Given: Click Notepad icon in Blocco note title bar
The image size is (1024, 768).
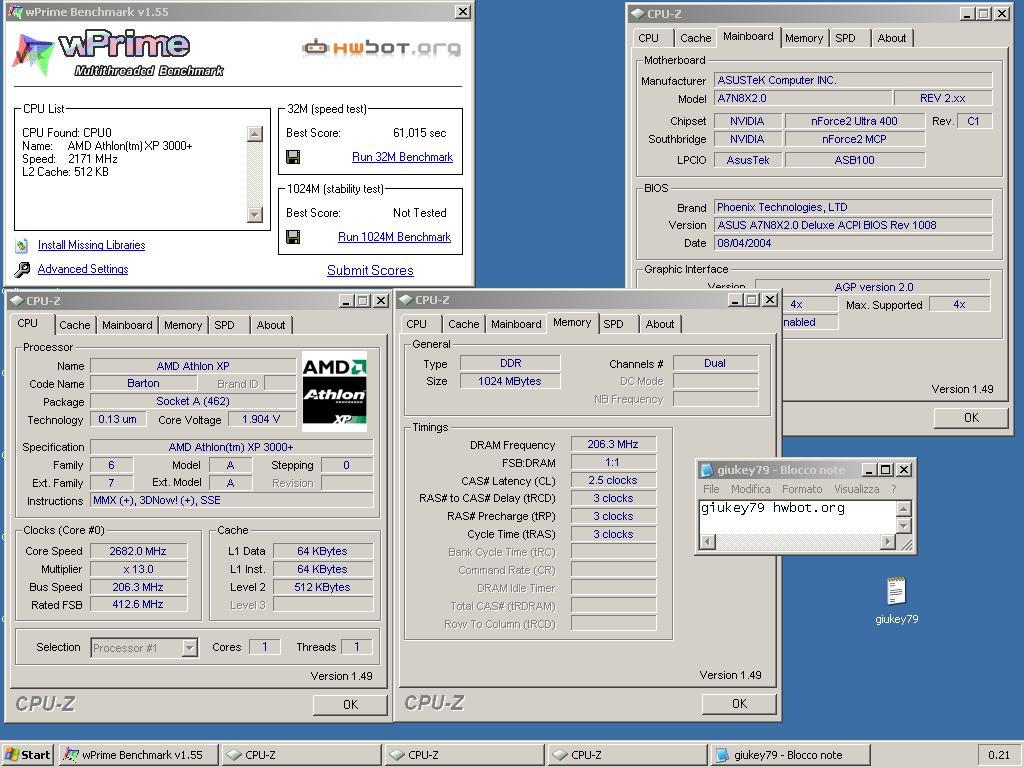Looking at the screenshot, I should pos(706,470).
